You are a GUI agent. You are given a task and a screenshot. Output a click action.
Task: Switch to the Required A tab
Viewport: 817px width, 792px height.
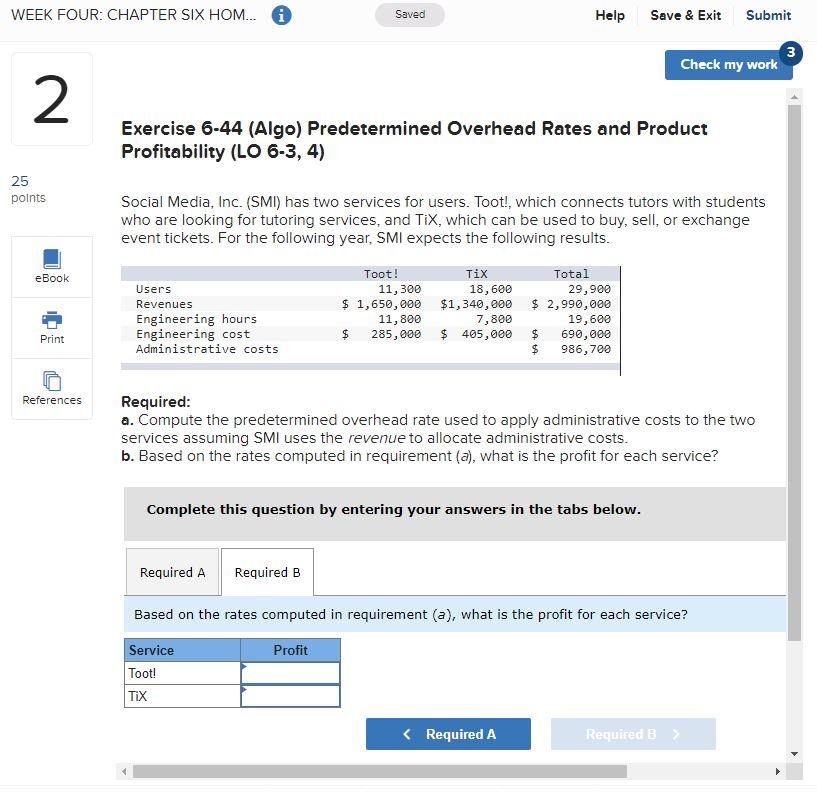[172, 572]
